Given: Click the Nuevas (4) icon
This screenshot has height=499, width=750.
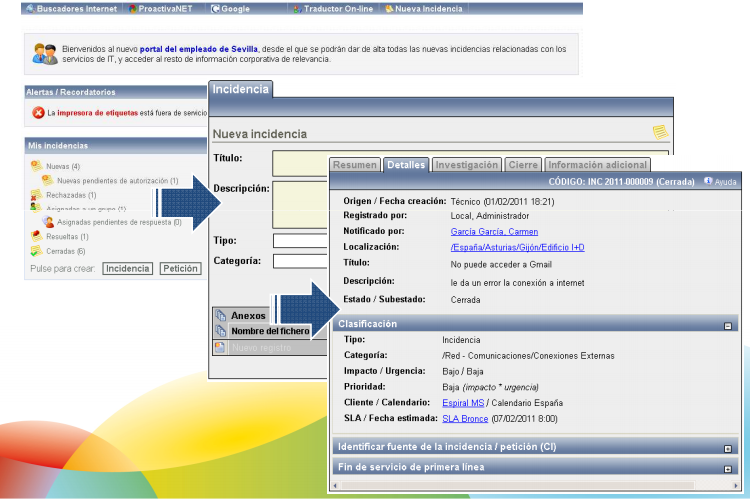Looking at the screenshot, I should click(x=36, y=166).
